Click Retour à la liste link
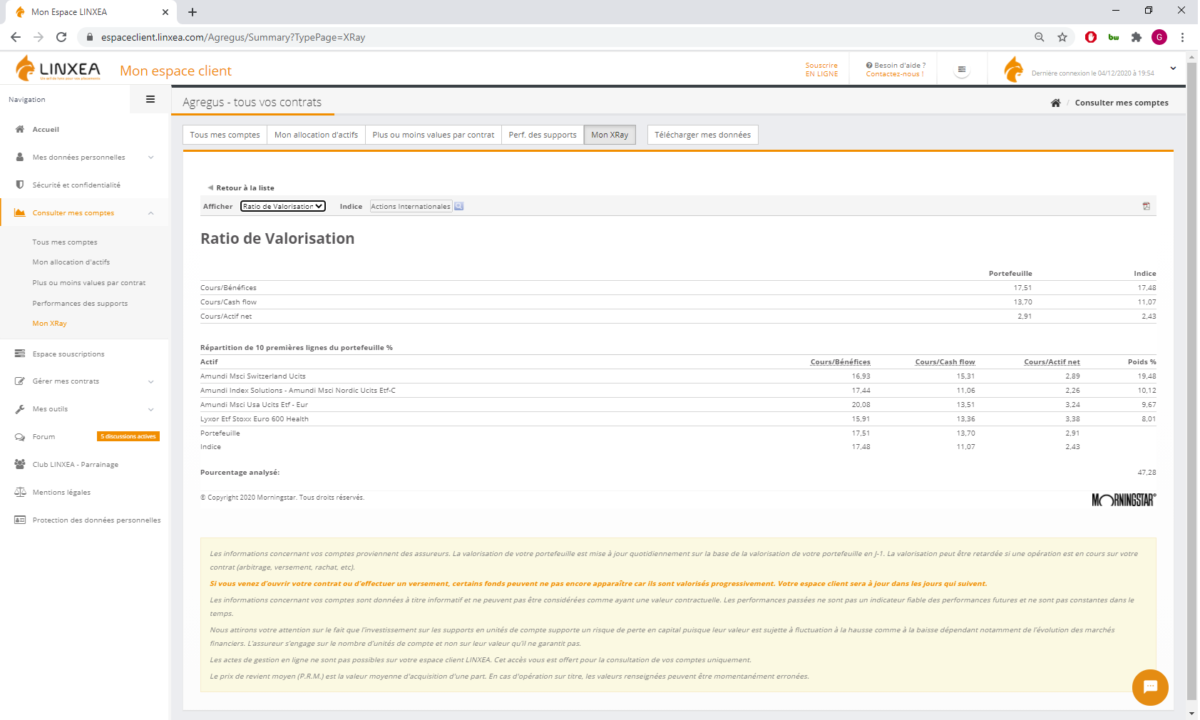This screenshot has width=1200, height=720. 241,188
